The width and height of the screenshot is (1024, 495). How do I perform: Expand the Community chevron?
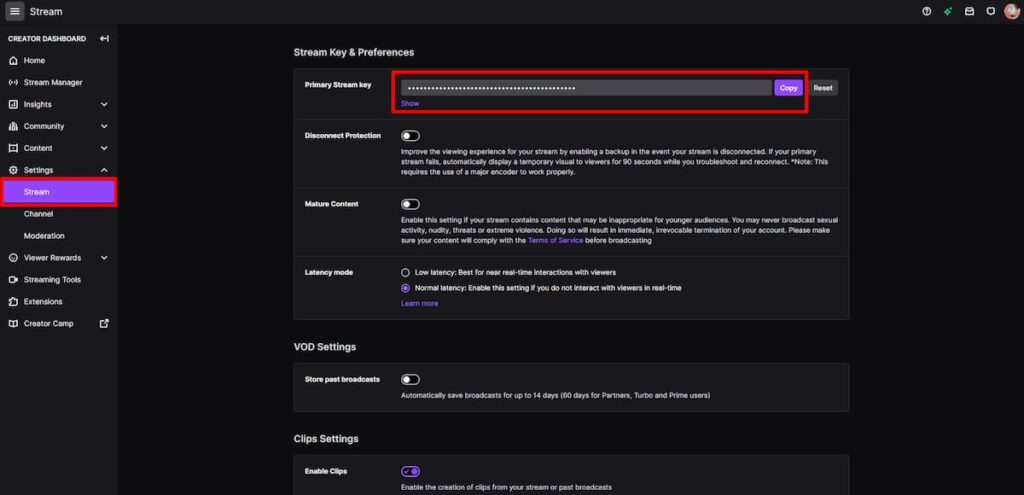pos(104,127)
